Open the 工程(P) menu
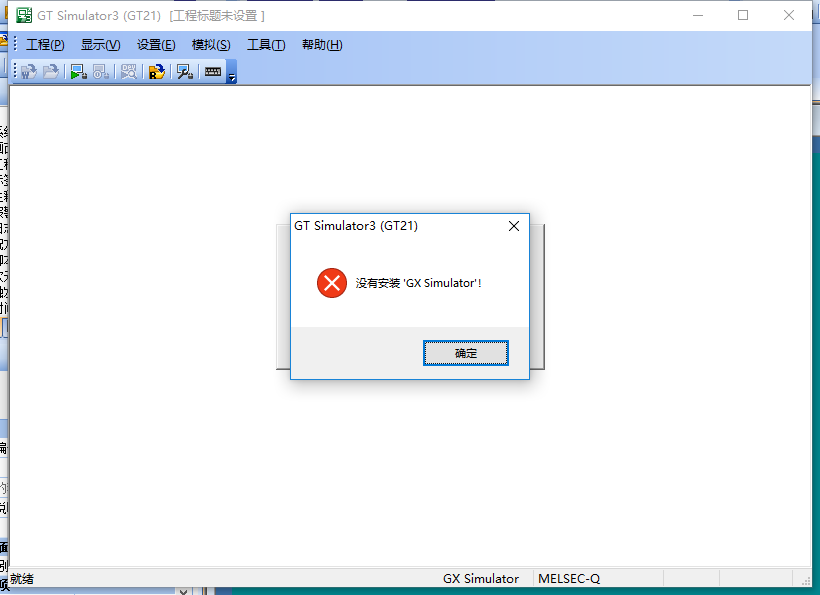 tap(45, 45)
